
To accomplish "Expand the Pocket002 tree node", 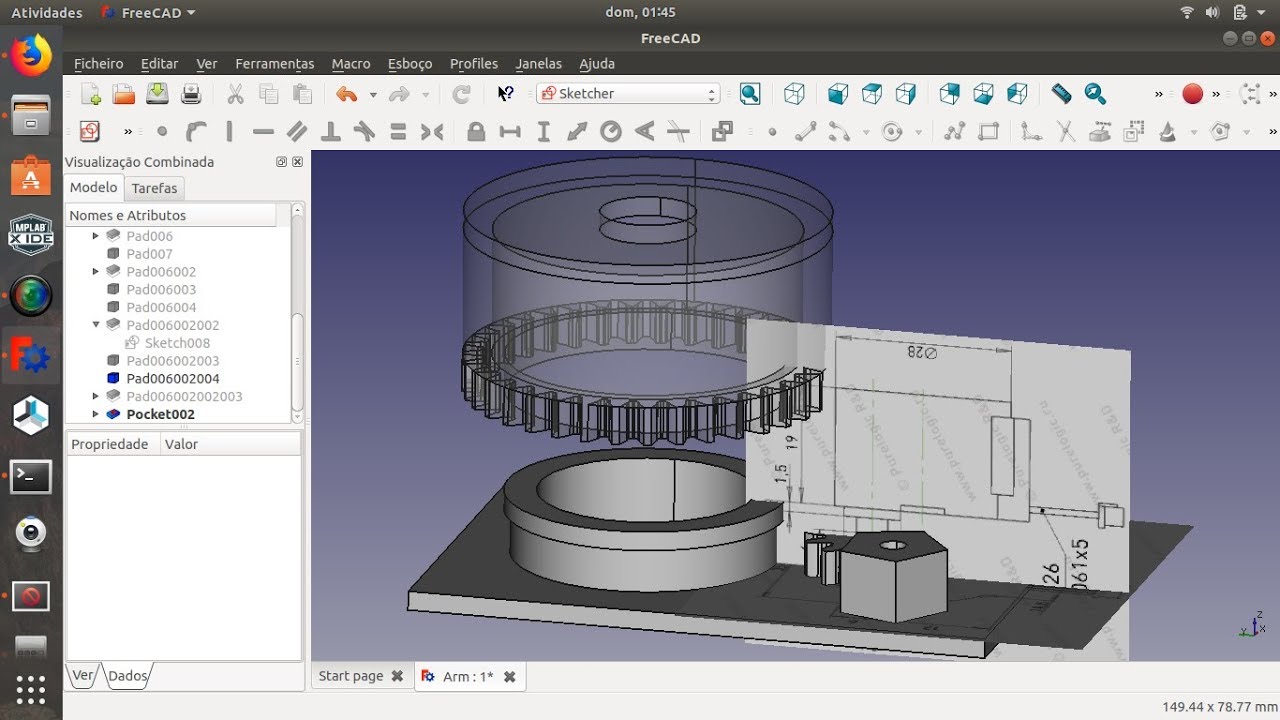I will pos(96,414).
